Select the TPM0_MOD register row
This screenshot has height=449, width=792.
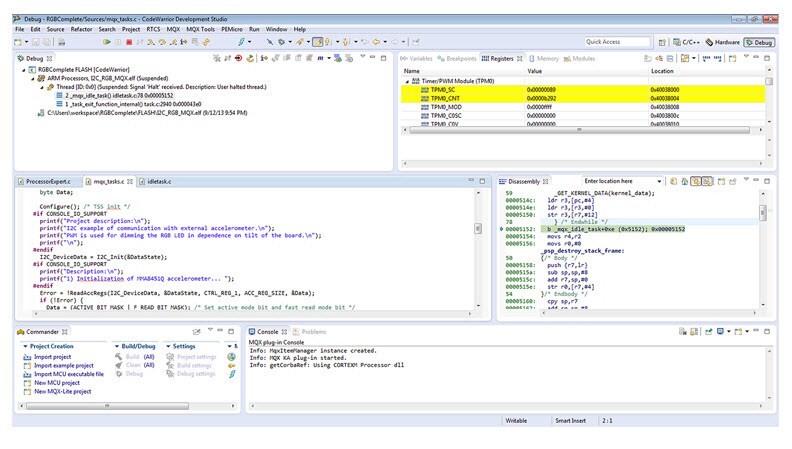click(448, 106)
